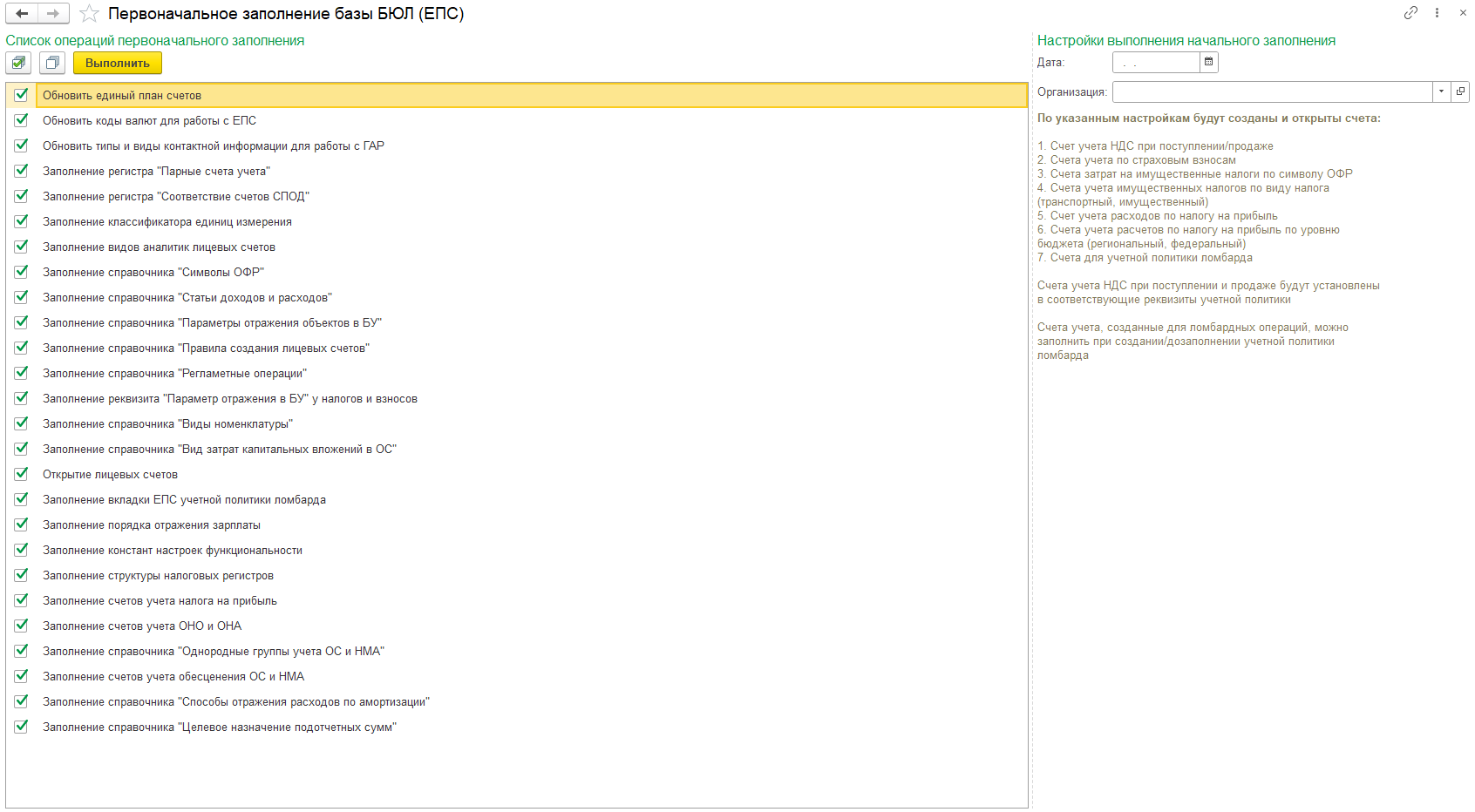This screenshot has height=812, width=1475.
Task: Focus the Дата input field
Action: click(1156, 62)
